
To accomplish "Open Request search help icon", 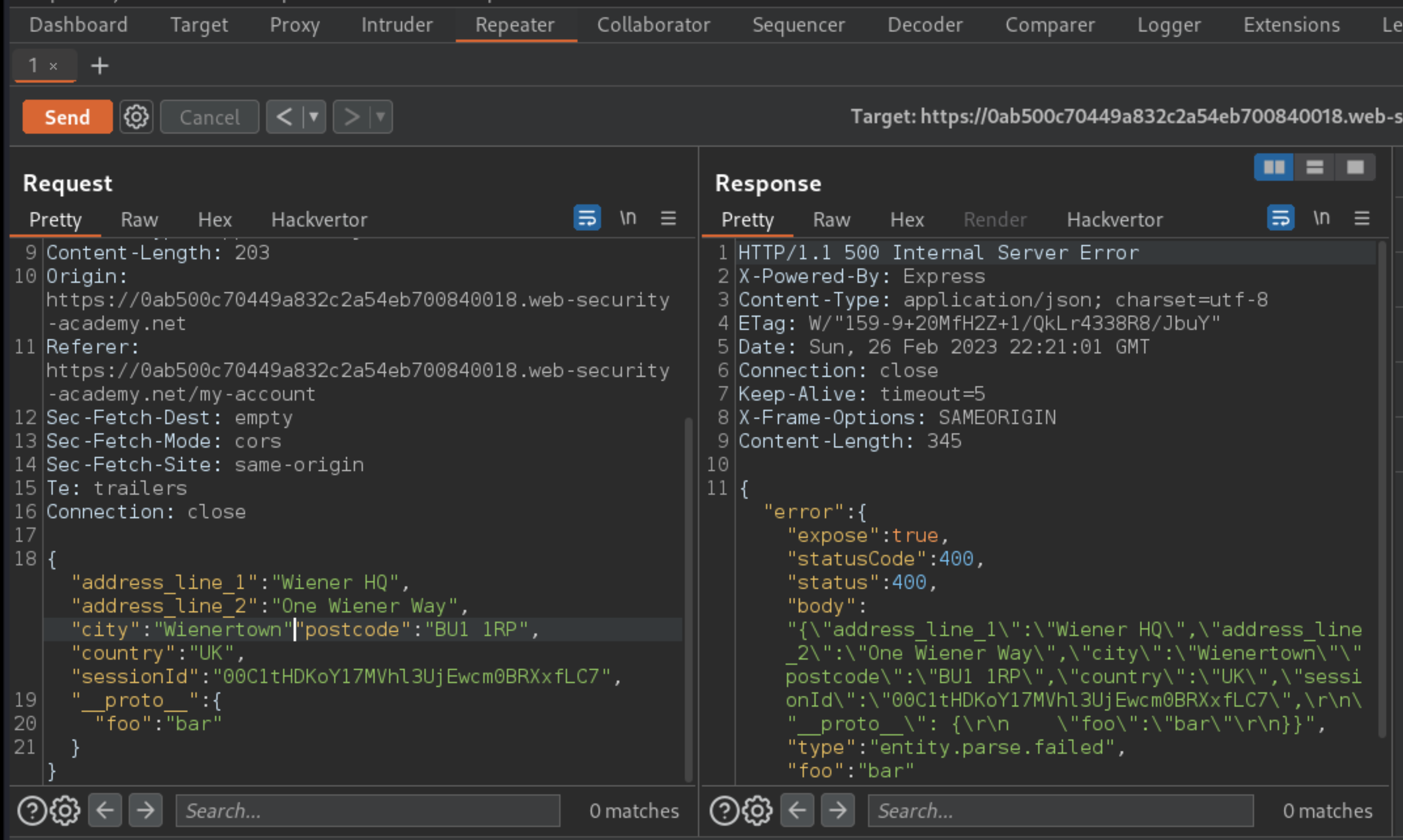I will (32, 810).
